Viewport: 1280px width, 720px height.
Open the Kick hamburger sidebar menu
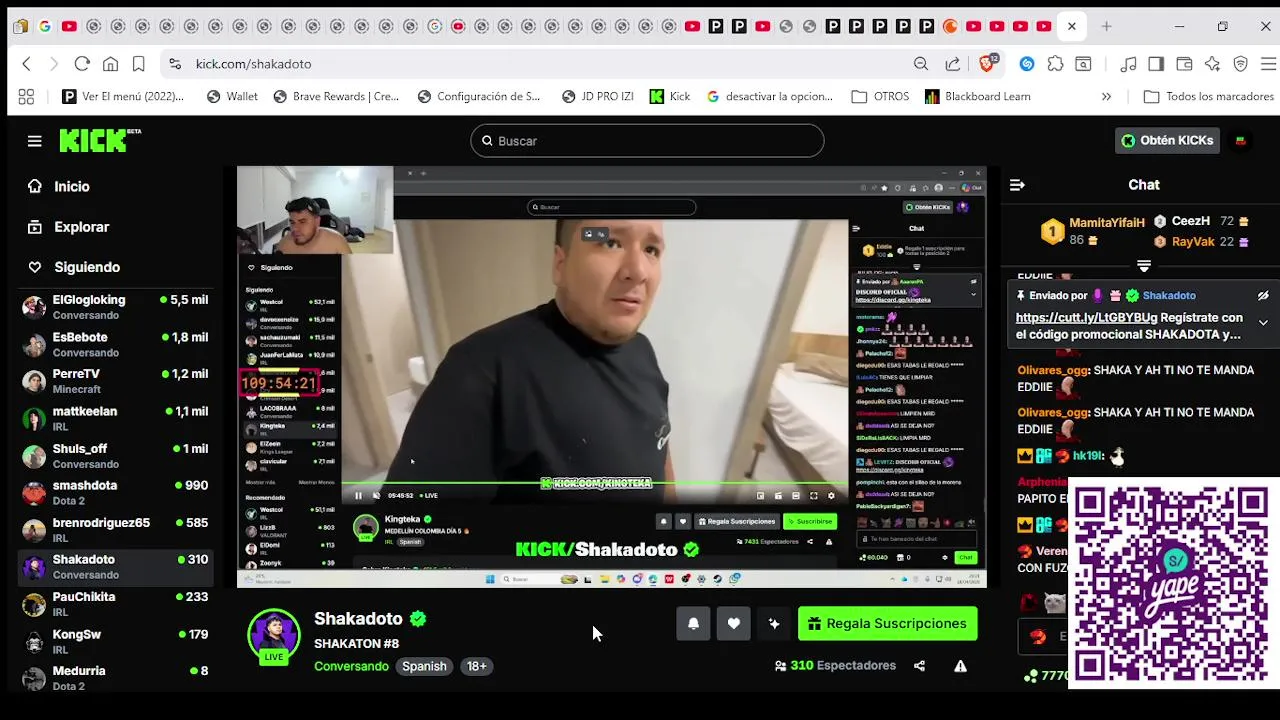35,141
